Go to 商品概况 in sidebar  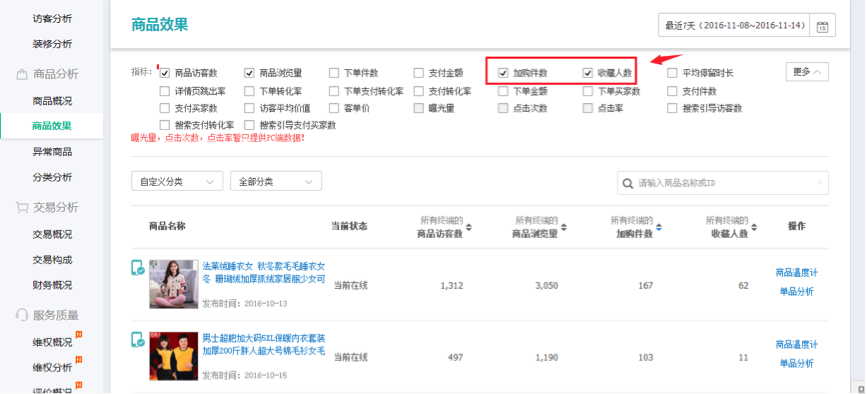click(x=52, y=101)
